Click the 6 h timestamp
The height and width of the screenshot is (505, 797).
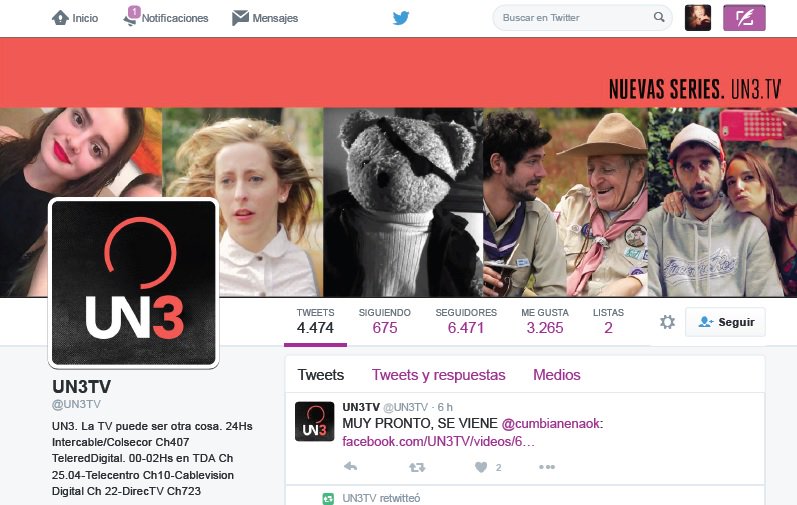445,407
